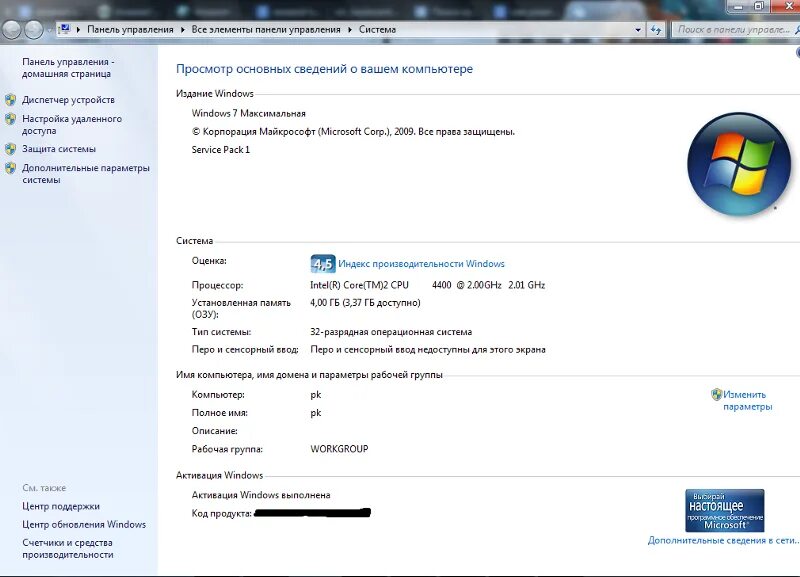The width and height of the screenshot is (800, 577).
Task: Click Активация Windows выполнена text
Action: [x=261, y=495]
